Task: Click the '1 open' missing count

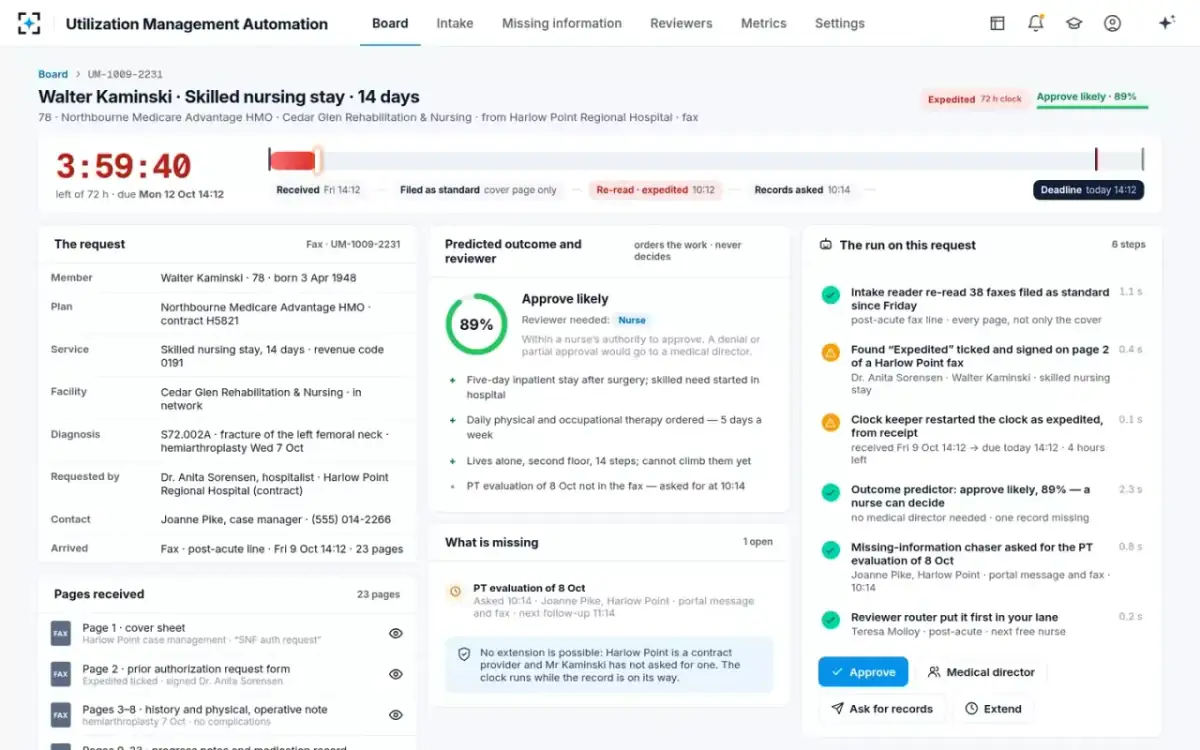Action: 758,542
